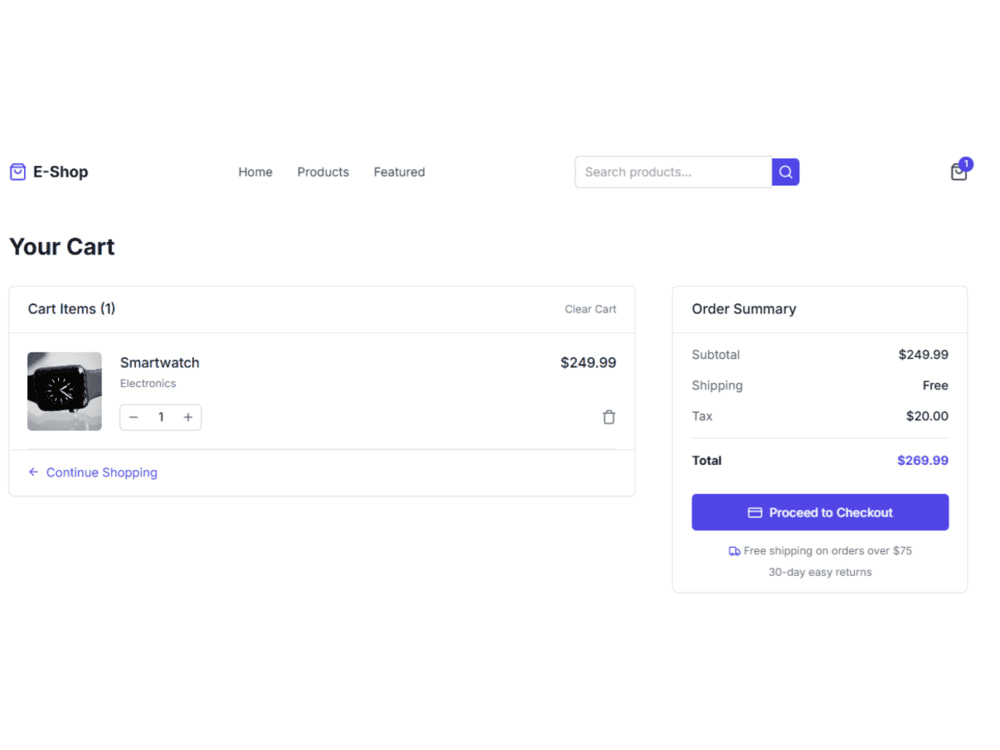
Task: Click the quantity value 1
Action: [x=161, y=417]
